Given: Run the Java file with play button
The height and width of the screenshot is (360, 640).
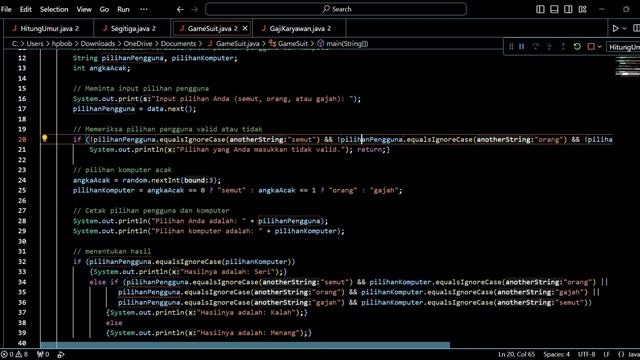Looking at the screenshot, I should coord(615,28).
